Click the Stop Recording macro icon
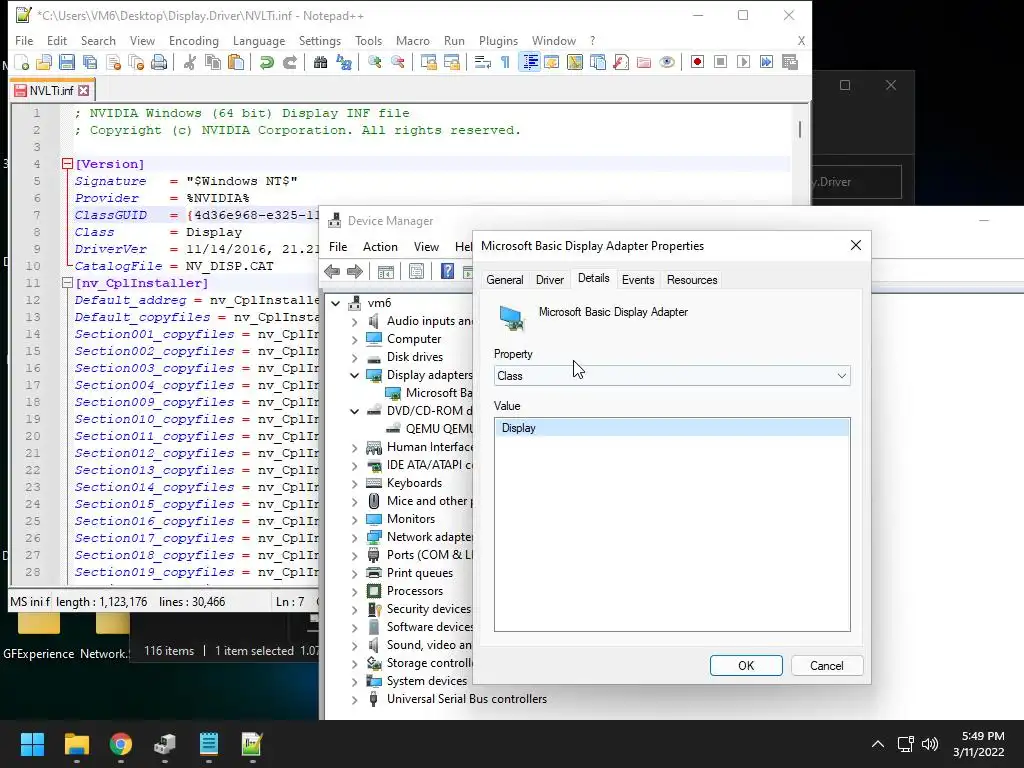The width and height of the screenshot is (1024, 768). (720, 62)
